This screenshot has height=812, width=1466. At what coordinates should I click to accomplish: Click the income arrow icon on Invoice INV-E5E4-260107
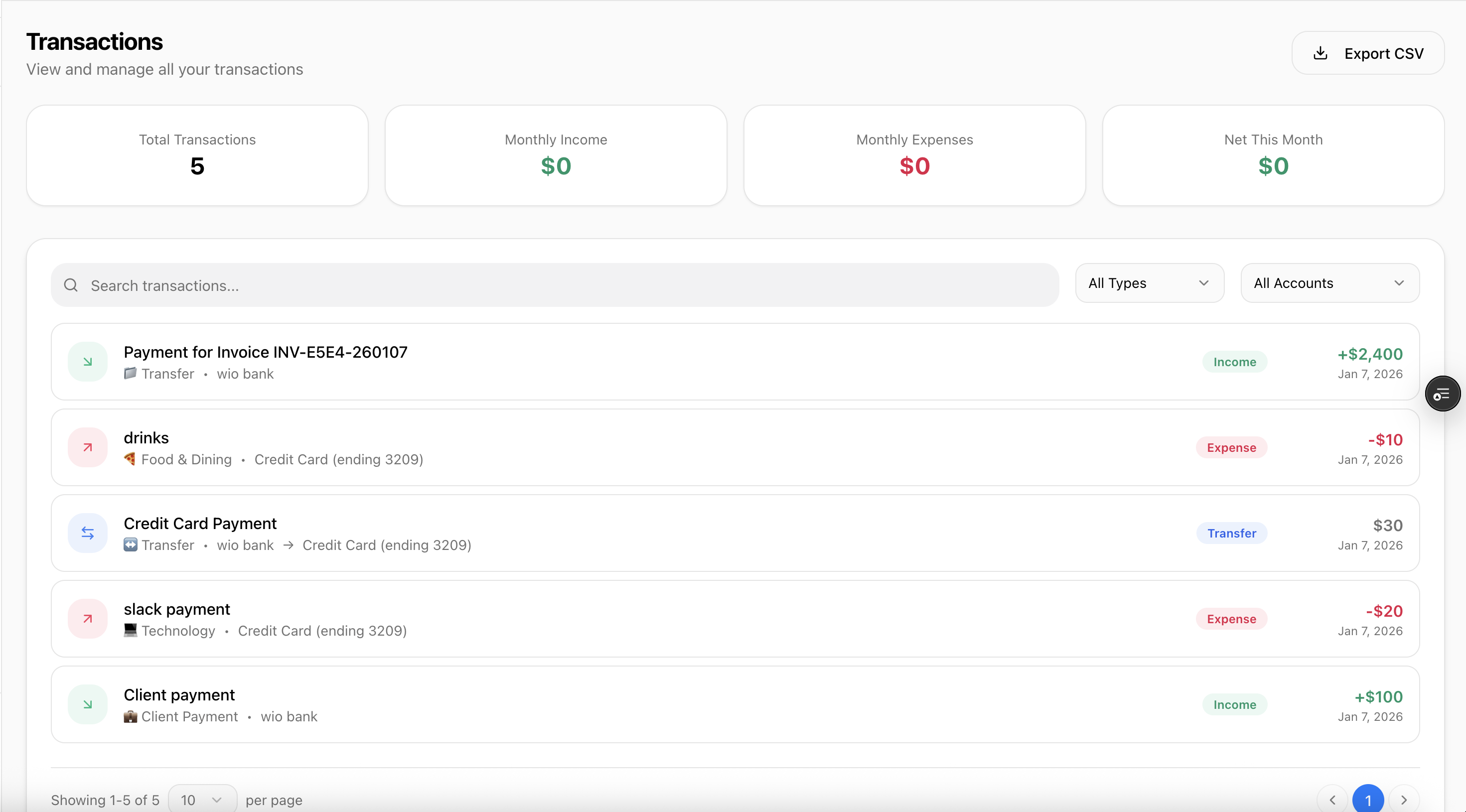(87, 361)
